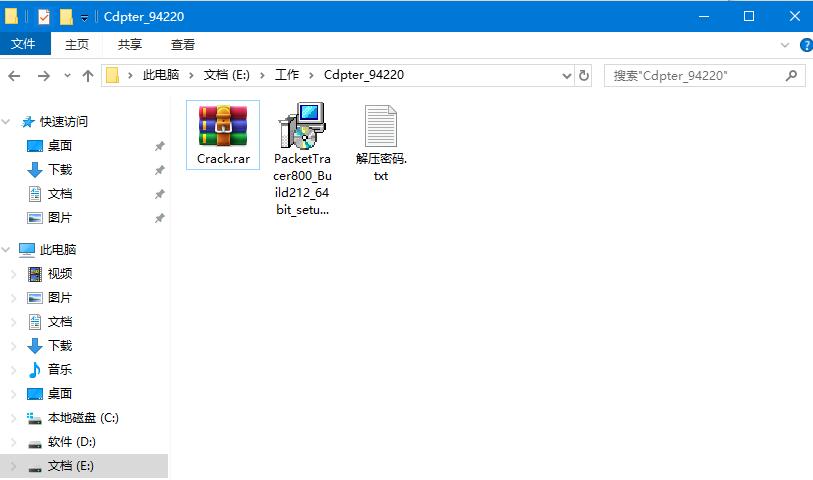Click the pin icon next to 图片
Image resolution: width=813 pixels, height=480 pixels.
160,218
